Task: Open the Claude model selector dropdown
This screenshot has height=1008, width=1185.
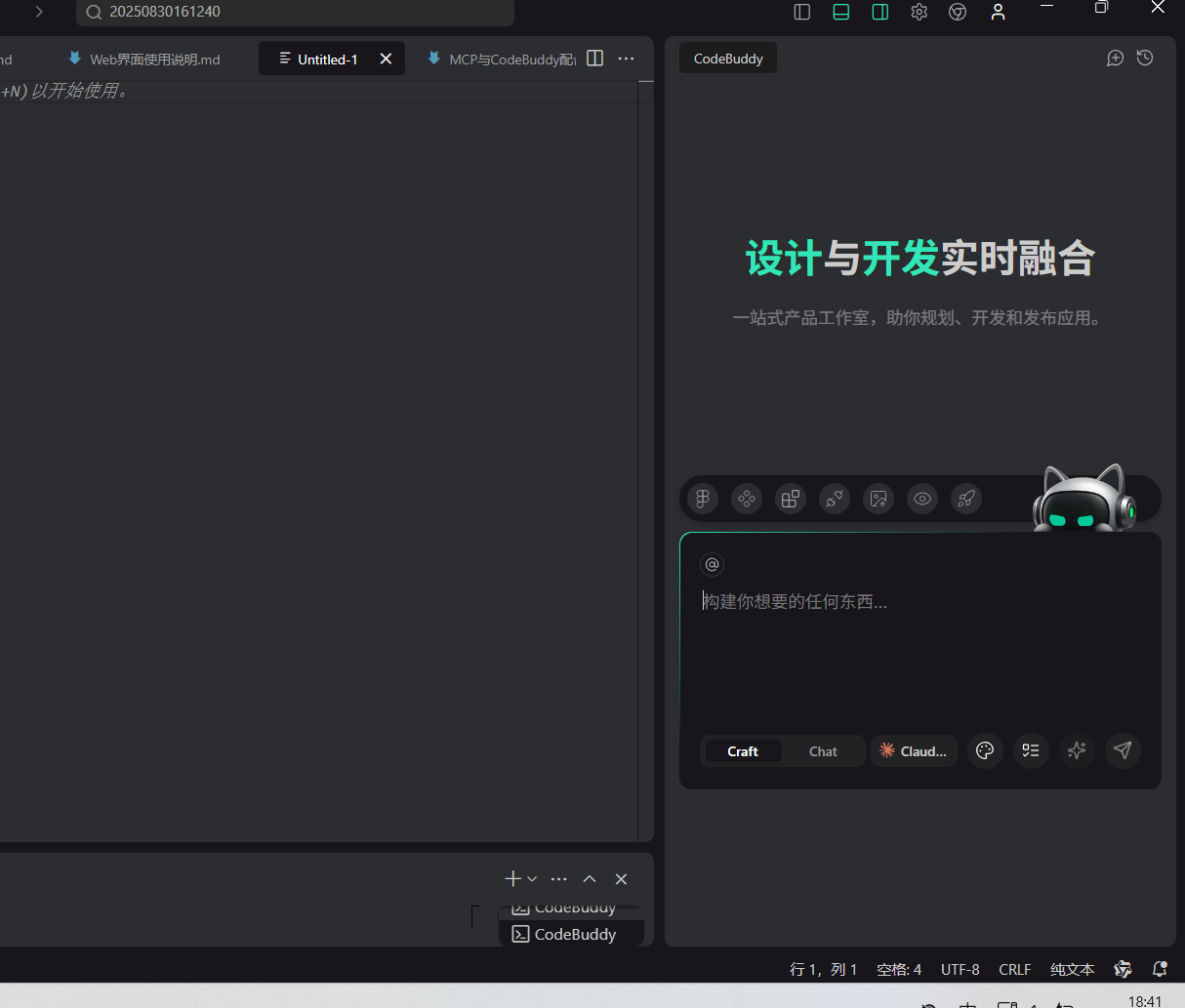Action: [x=914, y=751]
